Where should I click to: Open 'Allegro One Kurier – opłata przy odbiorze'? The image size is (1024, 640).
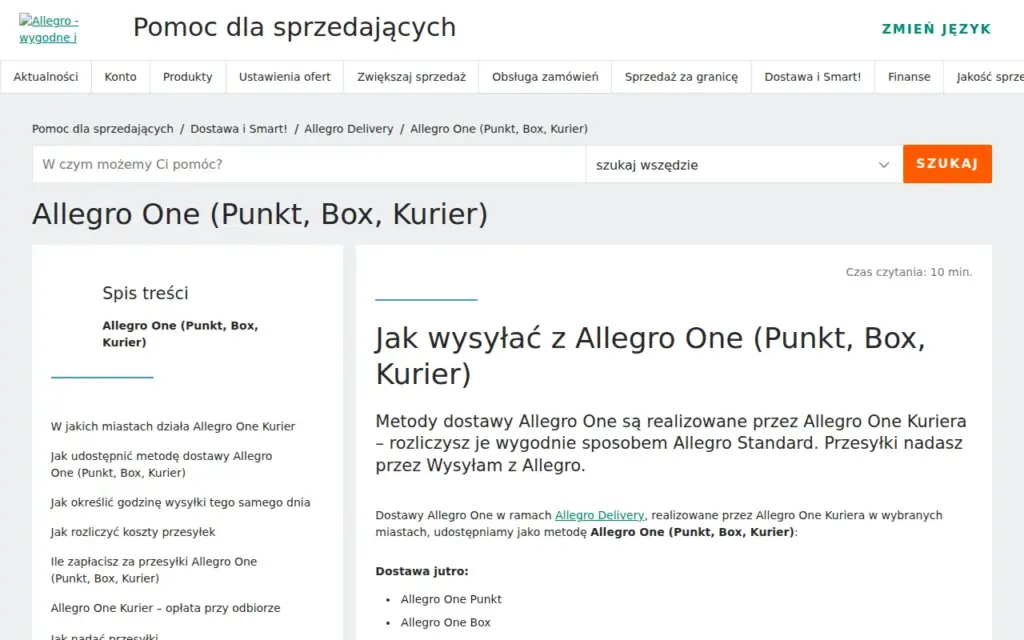166,608
